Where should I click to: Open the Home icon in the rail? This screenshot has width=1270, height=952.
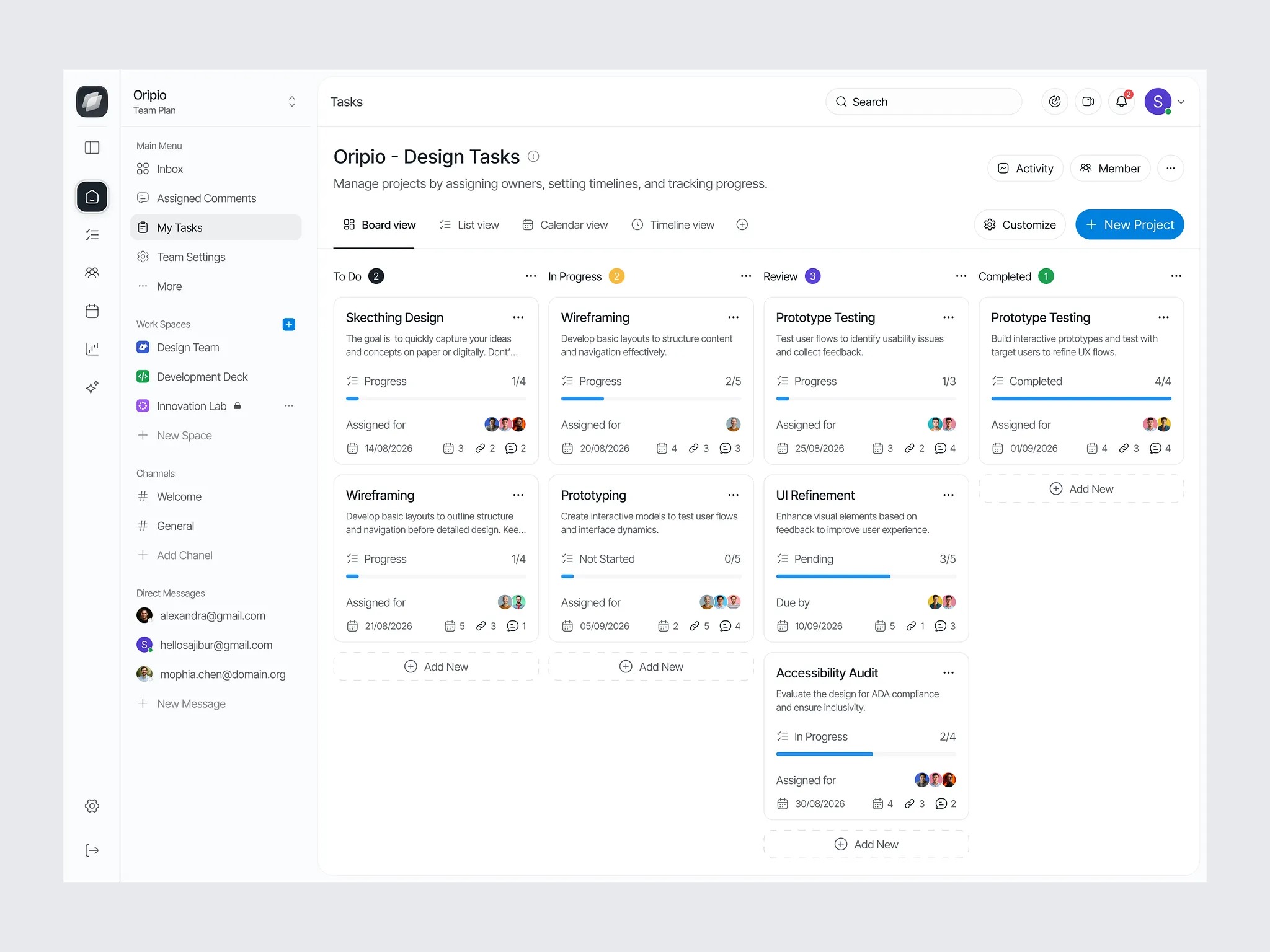(92, 196)
